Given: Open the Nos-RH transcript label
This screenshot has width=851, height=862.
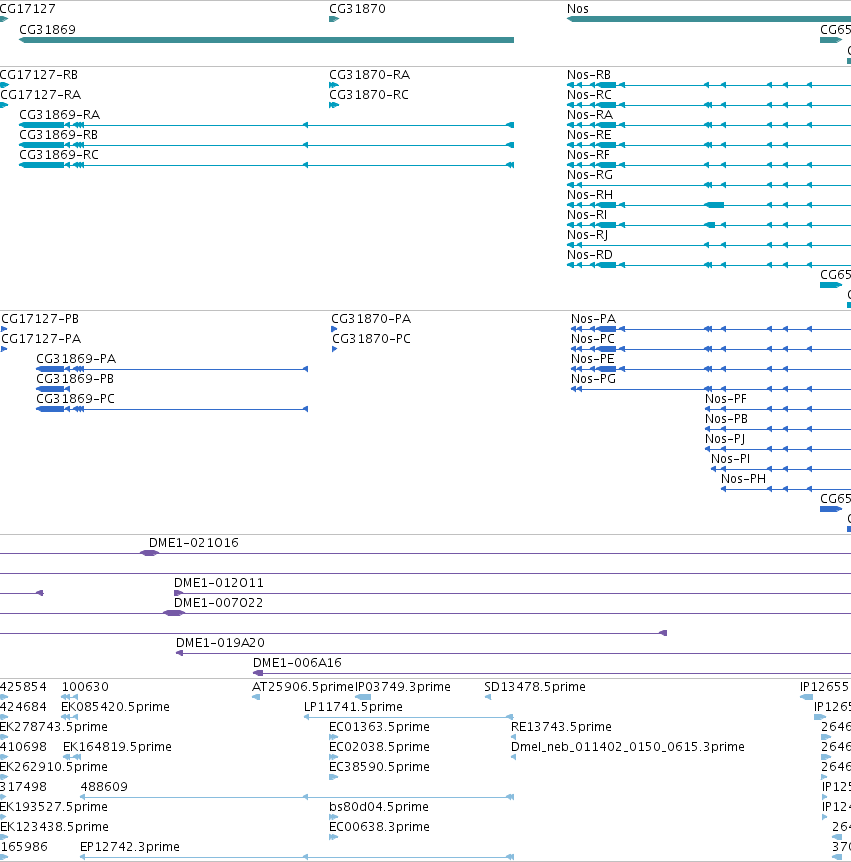Looking at the screenshot, I should coord(590,195).
